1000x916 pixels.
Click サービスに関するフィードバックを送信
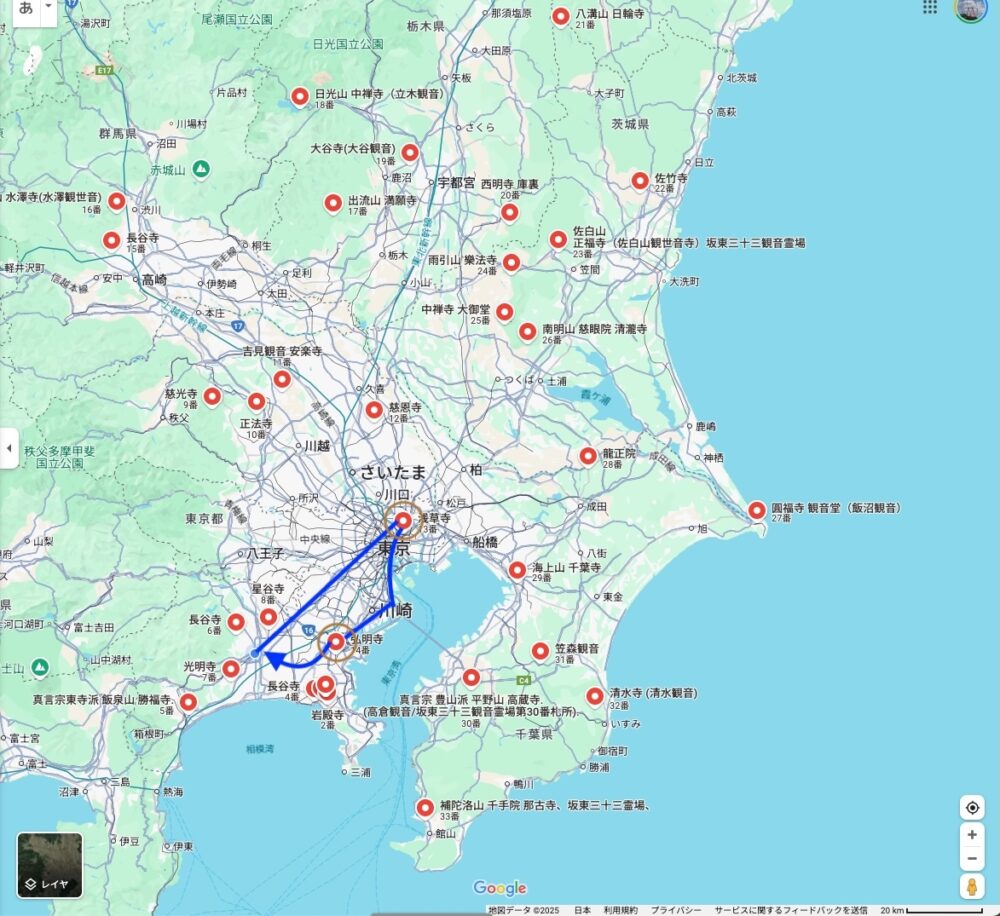click(790, 910)
